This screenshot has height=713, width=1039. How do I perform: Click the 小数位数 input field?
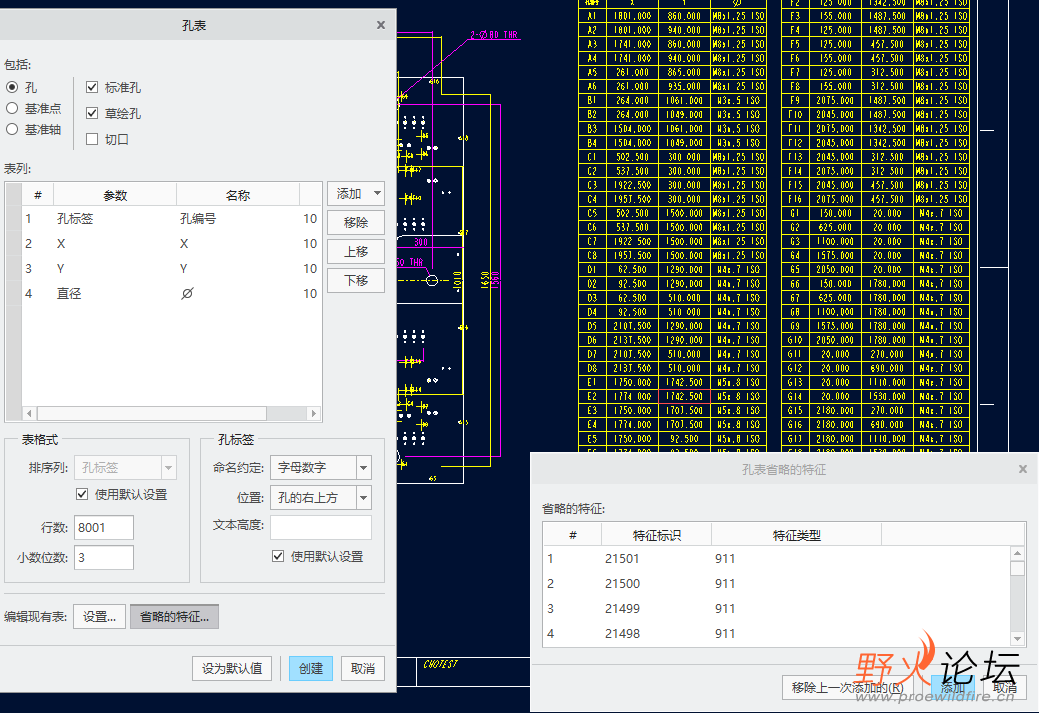[x=103, y=557]
